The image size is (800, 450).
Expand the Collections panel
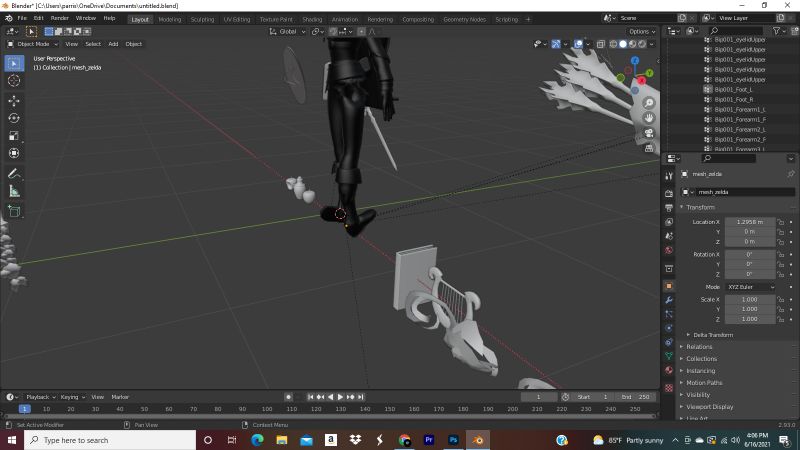pos(699,359)
